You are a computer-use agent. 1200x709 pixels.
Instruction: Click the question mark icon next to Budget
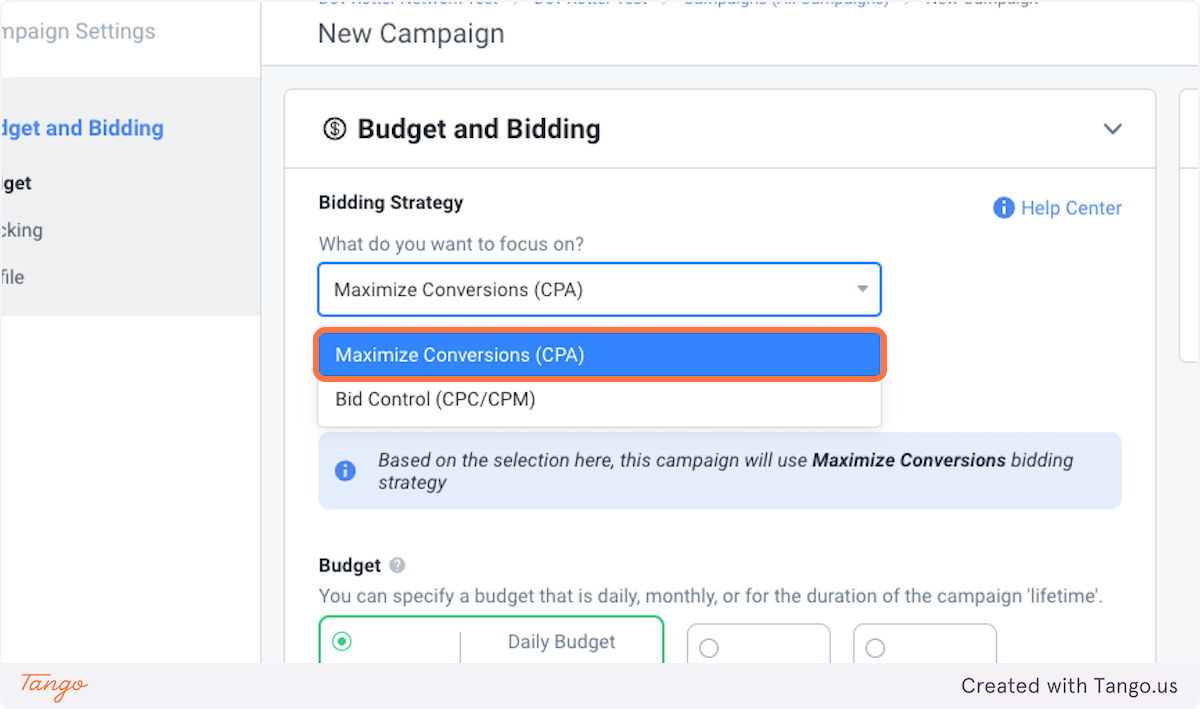click(x=397, y=565)
